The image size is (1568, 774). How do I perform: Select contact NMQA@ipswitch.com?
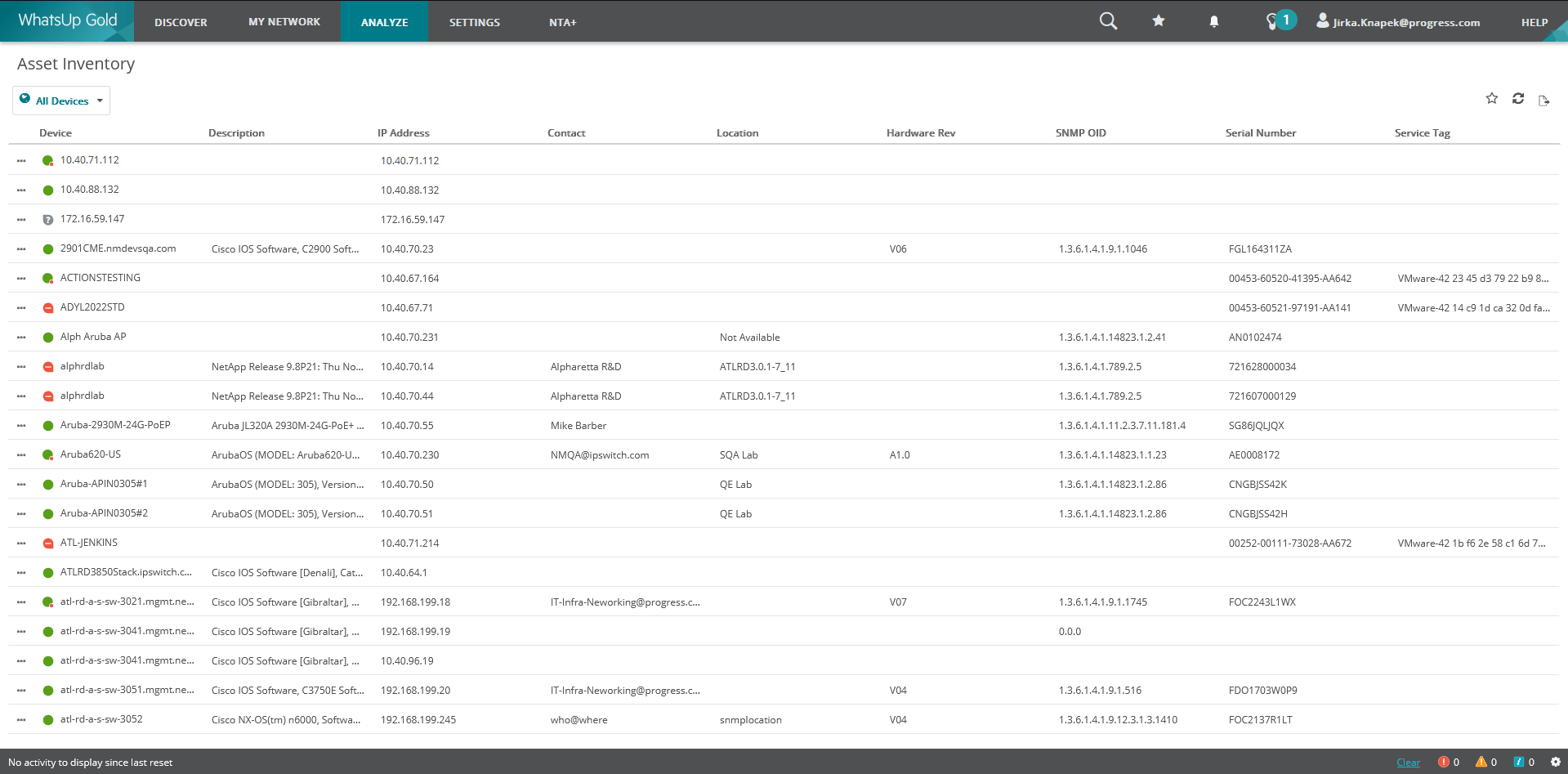tap(600, 455)
